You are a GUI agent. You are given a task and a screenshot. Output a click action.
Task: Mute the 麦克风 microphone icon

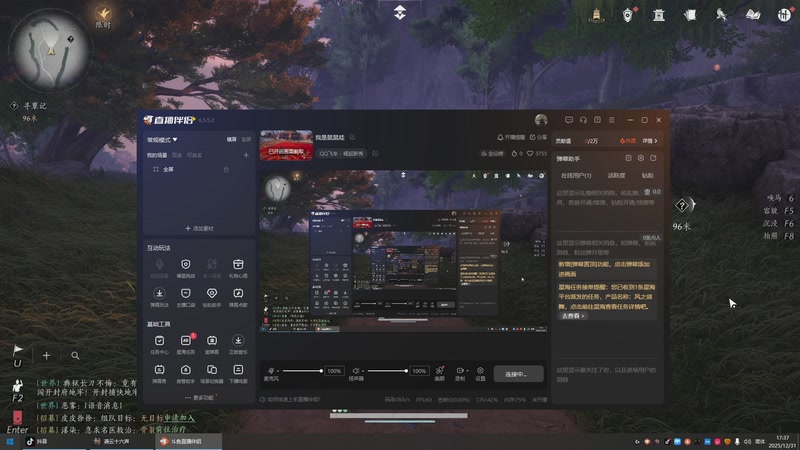tap(271, 370)
